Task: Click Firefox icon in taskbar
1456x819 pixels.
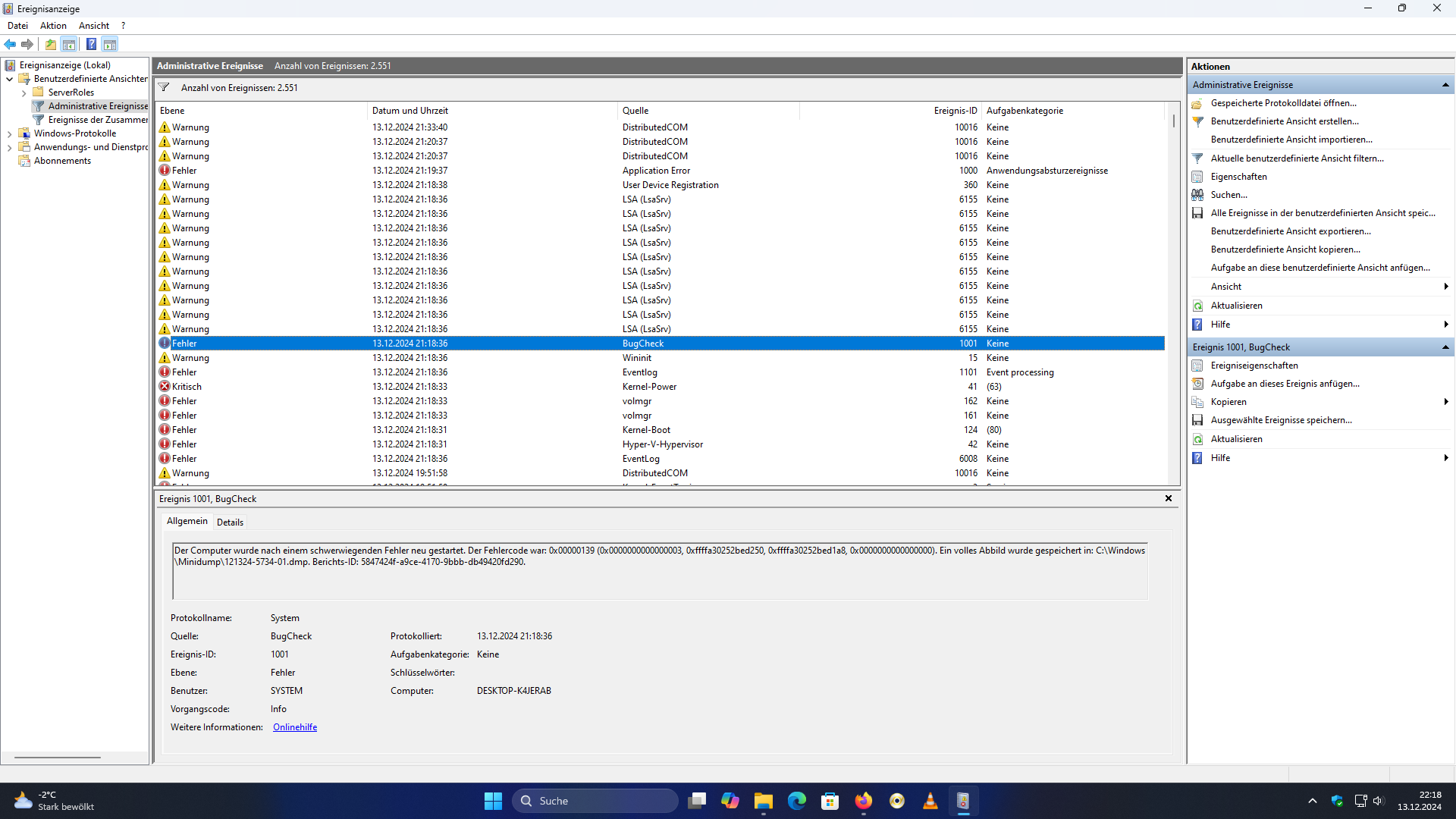Action: pyautogui.click(x=863, y=801)
